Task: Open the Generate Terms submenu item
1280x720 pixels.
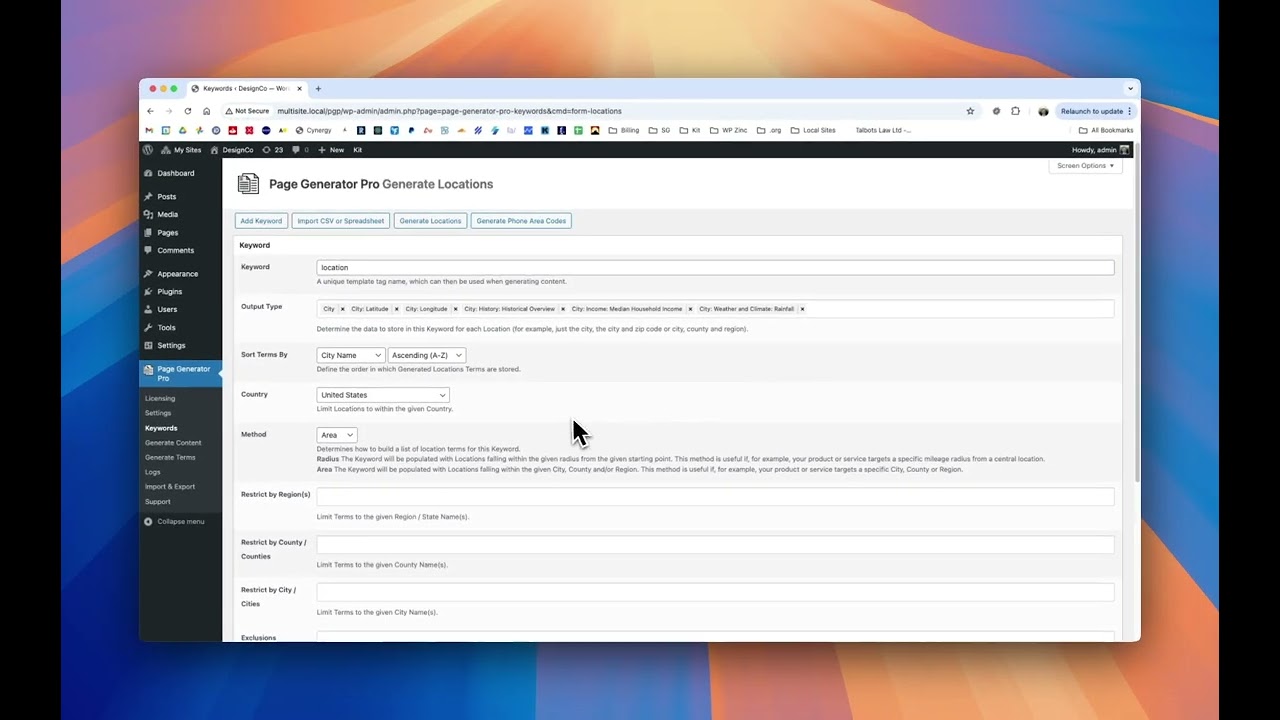Action: coord(170,457)
